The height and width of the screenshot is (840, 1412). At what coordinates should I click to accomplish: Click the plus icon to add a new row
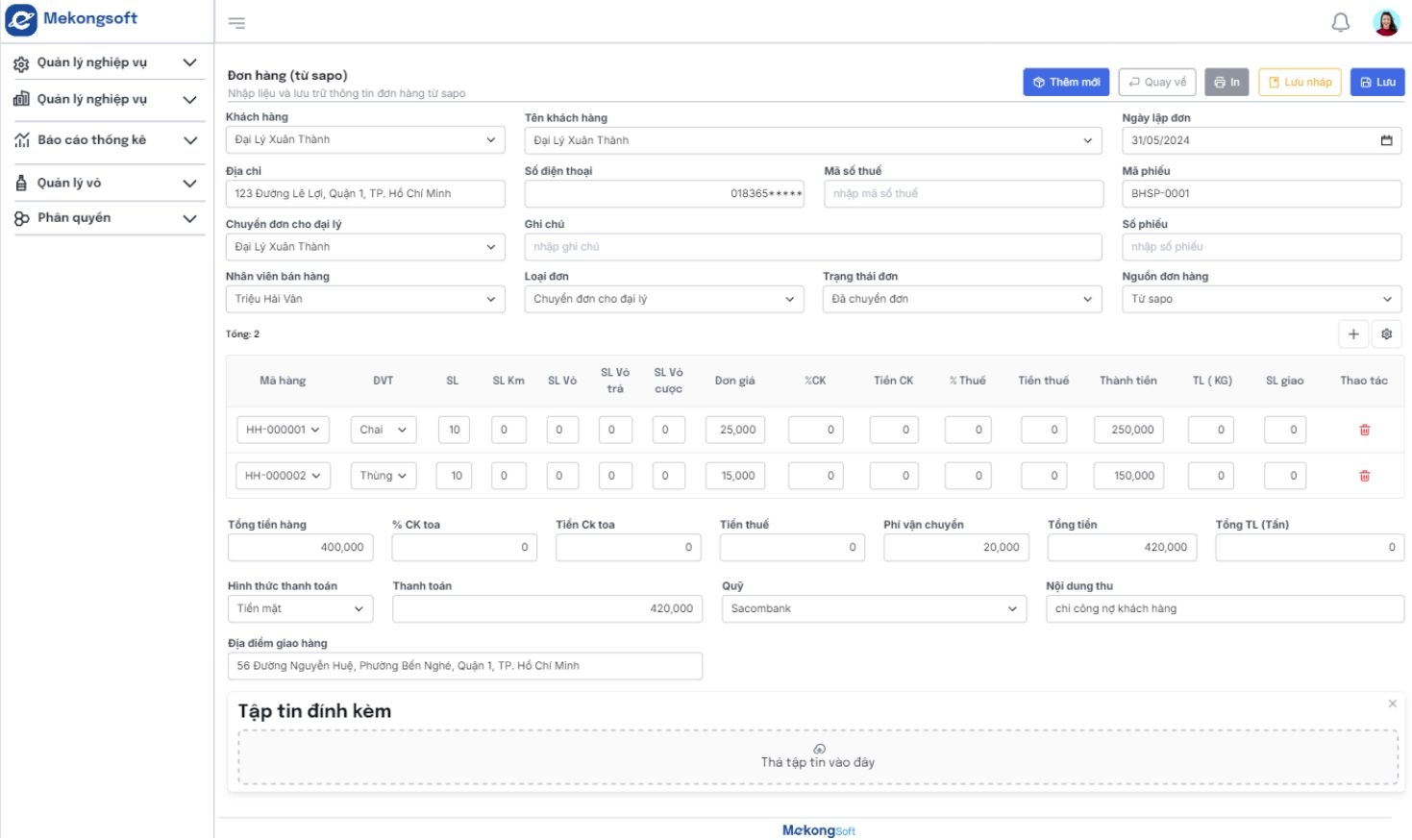pos(1352,334)
